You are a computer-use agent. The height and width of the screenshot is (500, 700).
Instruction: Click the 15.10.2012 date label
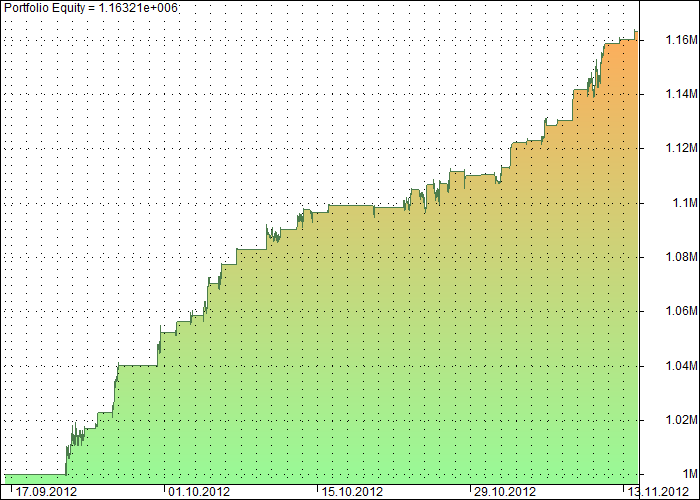point(352,492)
